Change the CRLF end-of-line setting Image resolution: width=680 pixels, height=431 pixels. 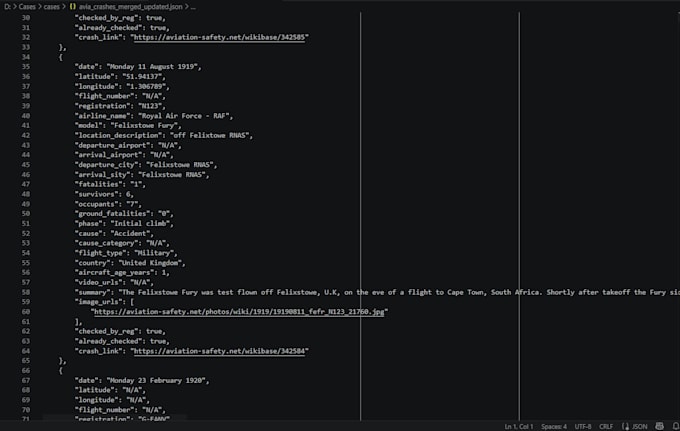click(606, 427)
